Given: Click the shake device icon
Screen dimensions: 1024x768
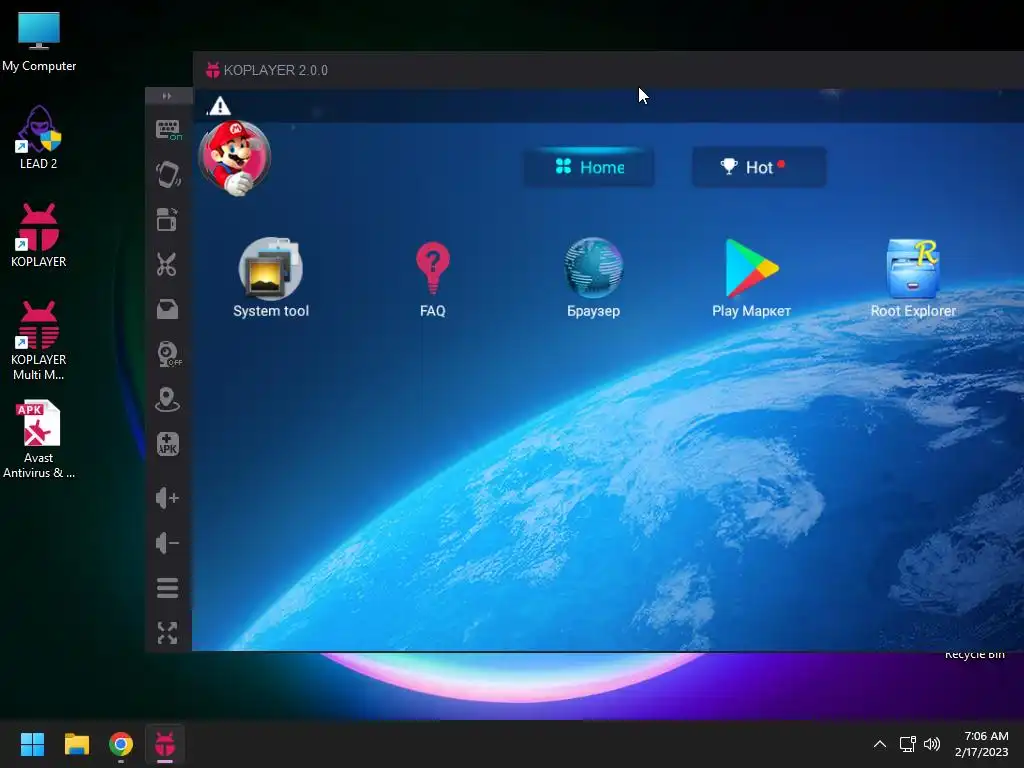Looking at the screenshot, I should tap(168, 175).
